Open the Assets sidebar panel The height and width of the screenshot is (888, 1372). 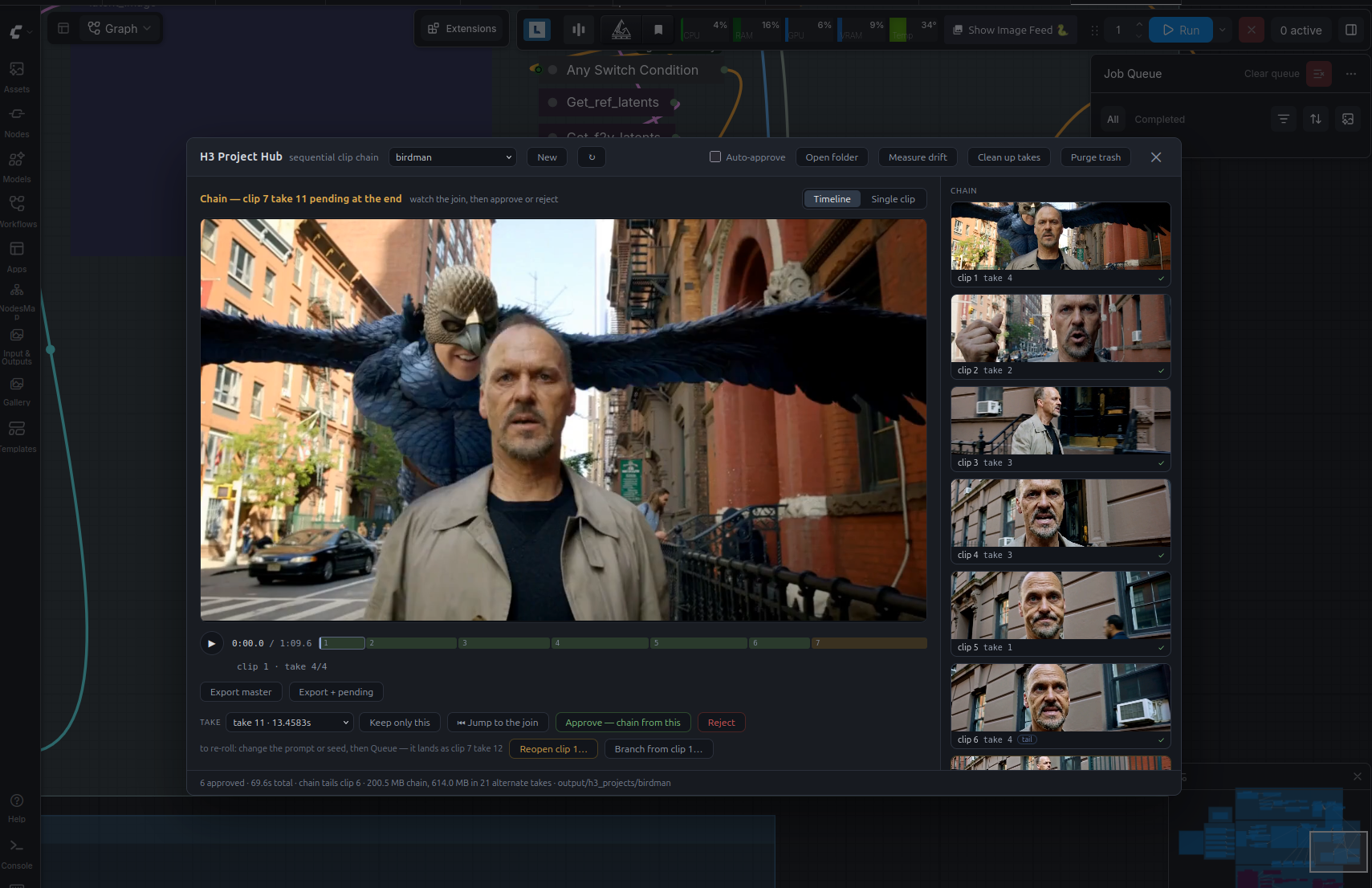[x=17, y=77]
